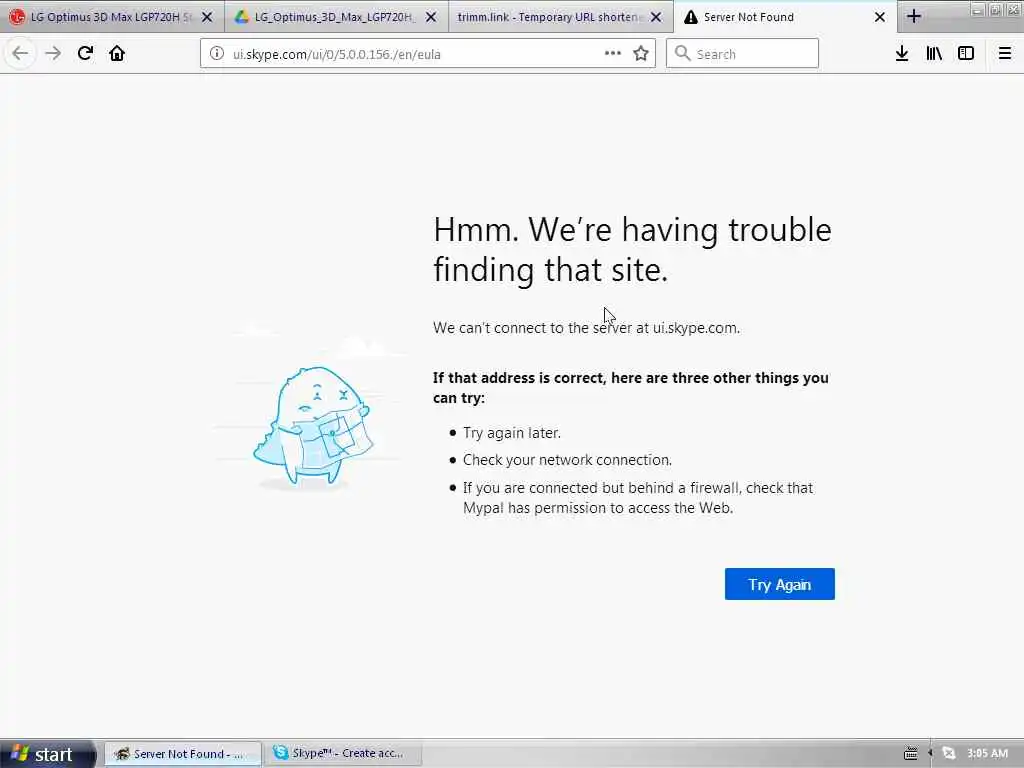Open the browser home page
This screenshot has height=768, width=1024.
tap(117, 54)
